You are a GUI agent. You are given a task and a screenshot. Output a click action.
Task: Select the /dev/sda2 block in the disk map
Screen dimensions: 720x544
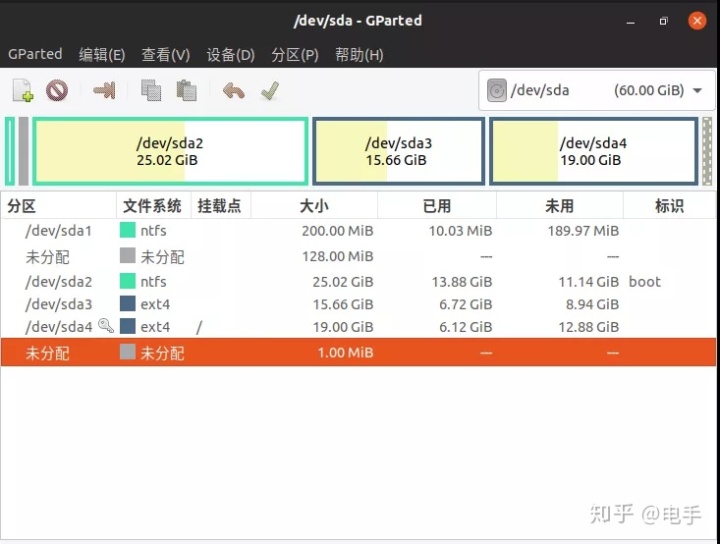pos(170,151)
